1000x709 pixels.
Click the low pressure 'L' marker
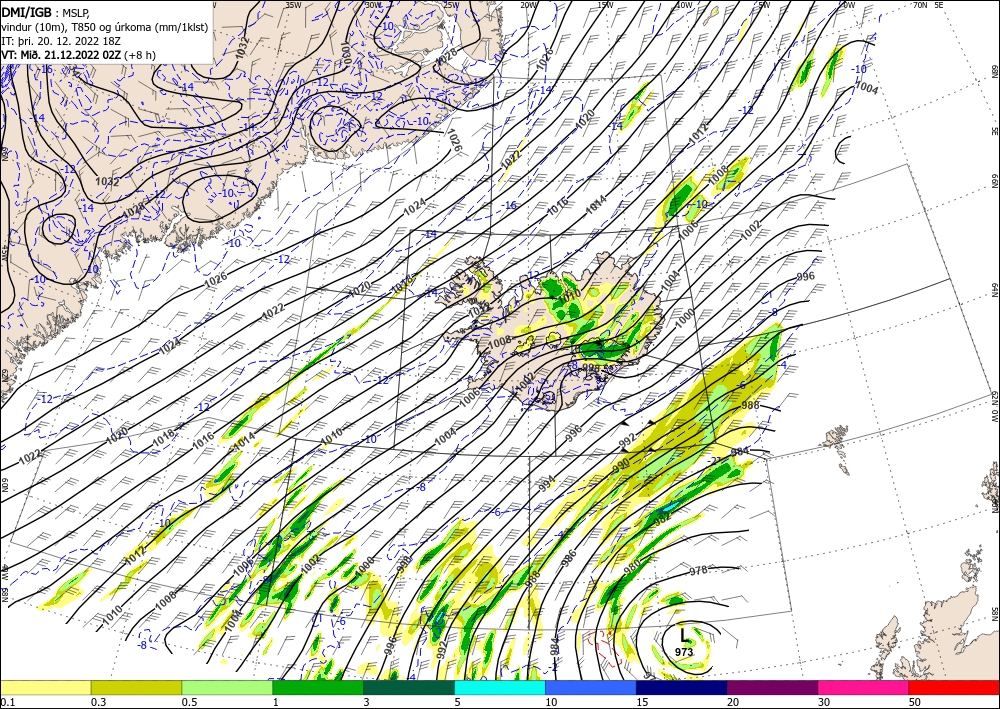click(684, 635)
